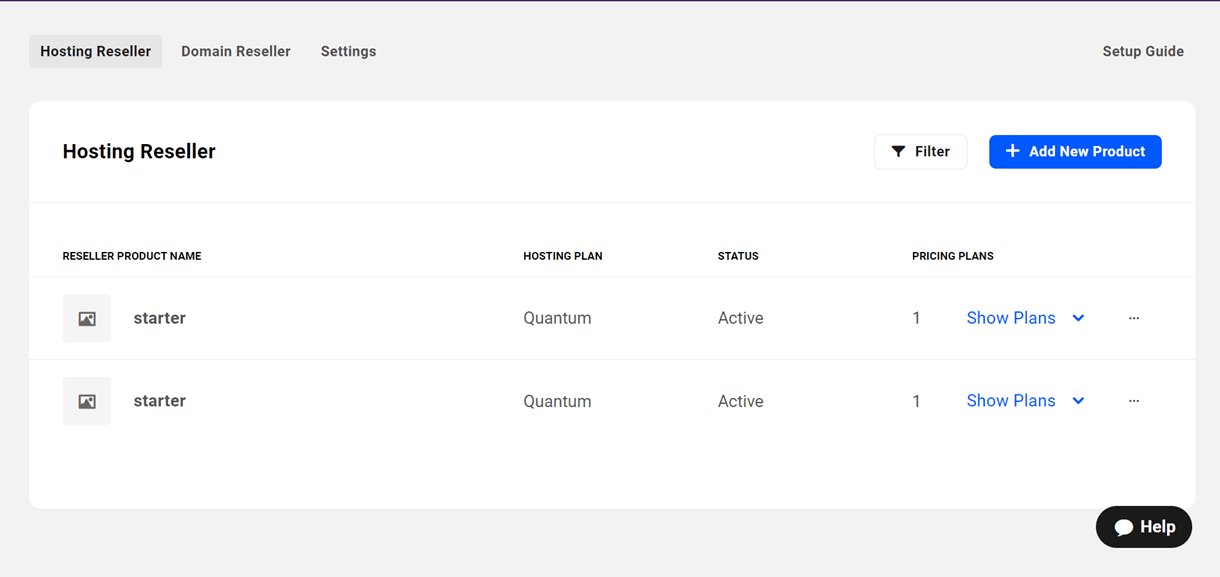Screen dimensions: 1220x577
Task: Open the three-dot menu for the first starter product
Action: [x=1133, y=318]
